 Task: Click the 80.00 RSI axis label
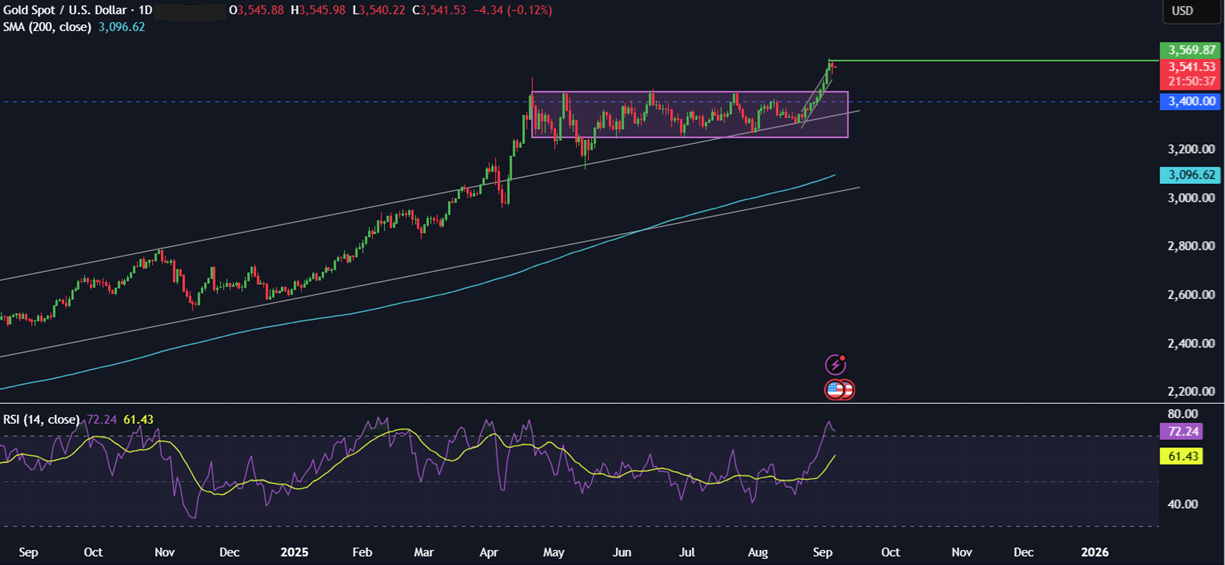(1182, 413)
